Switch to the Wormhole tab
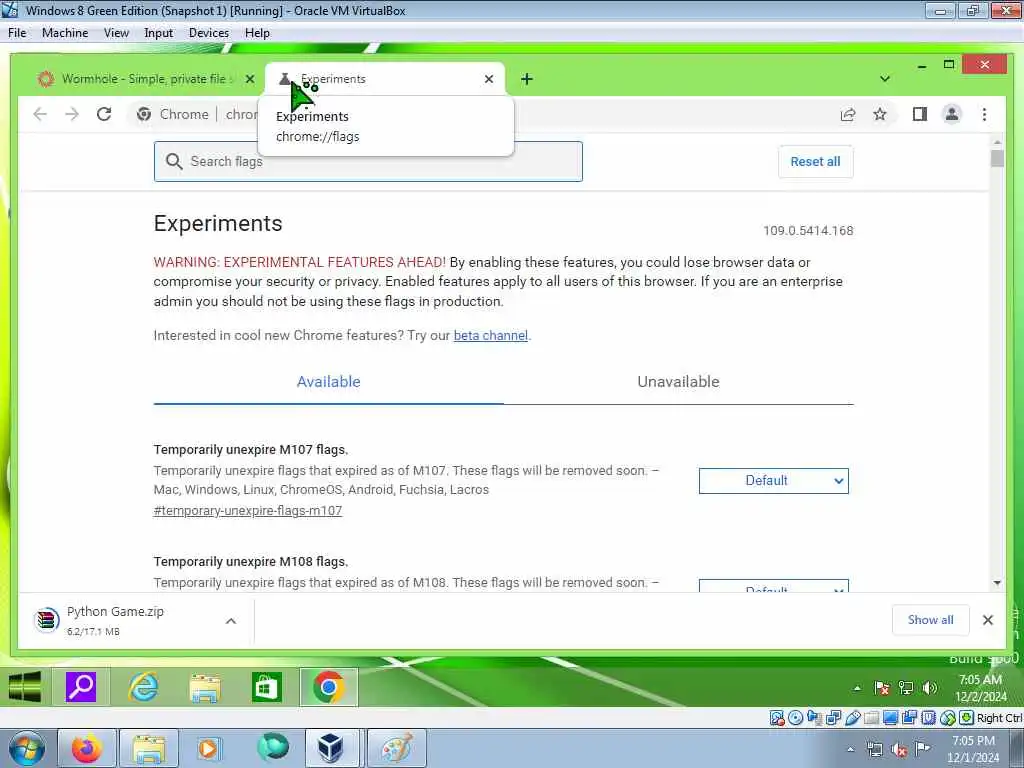 tap(143, 79)
